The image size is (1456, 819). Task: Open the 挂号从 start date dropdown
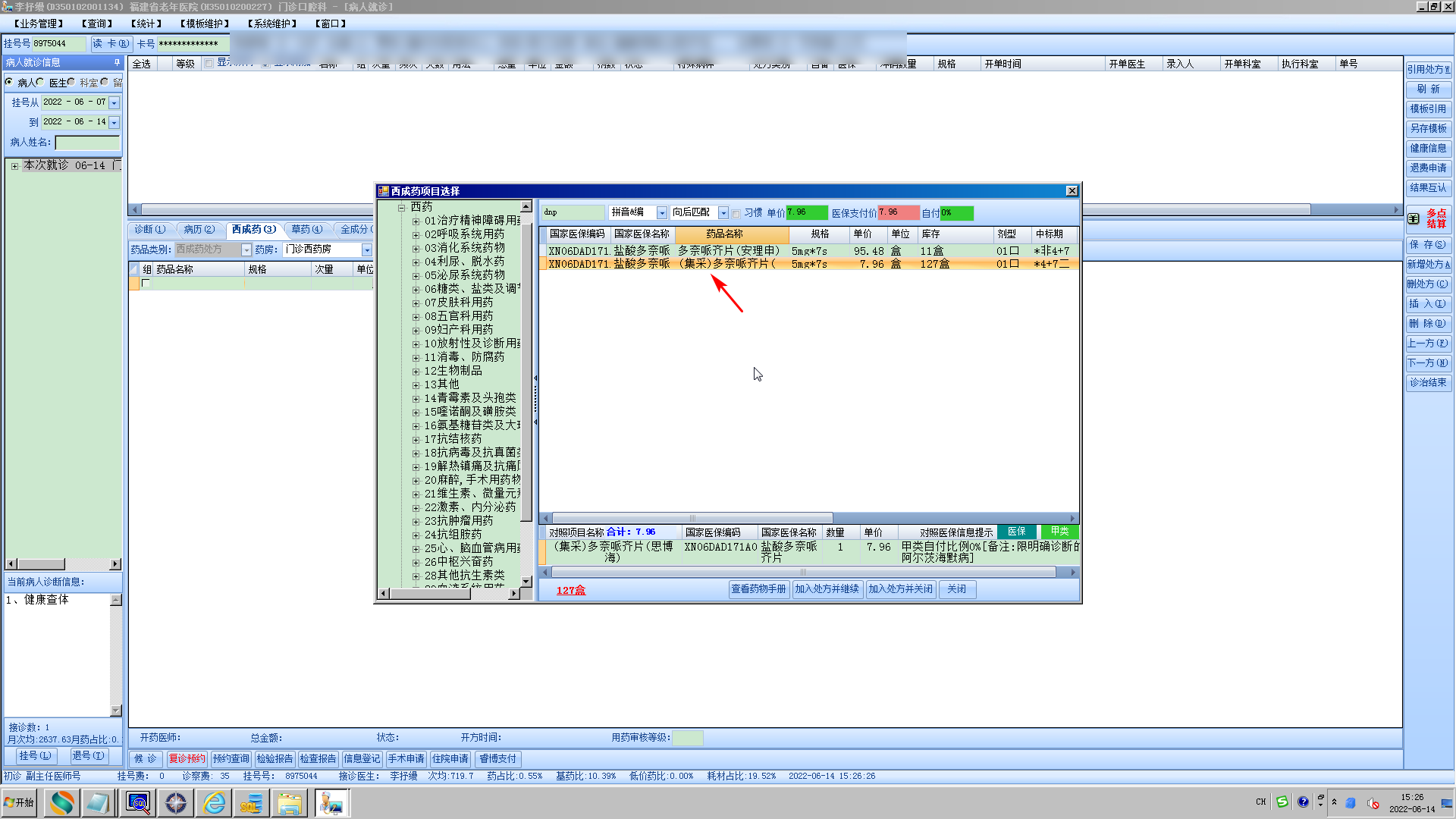coord(114,102)
